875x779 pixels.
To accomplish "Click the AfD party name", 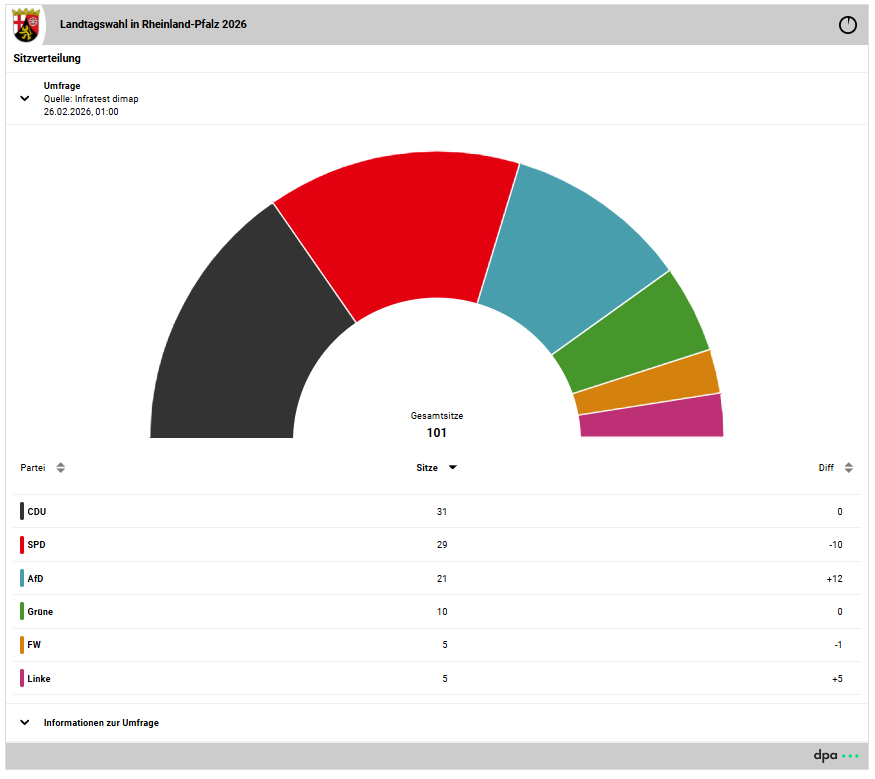I will (x=35, y=579).
